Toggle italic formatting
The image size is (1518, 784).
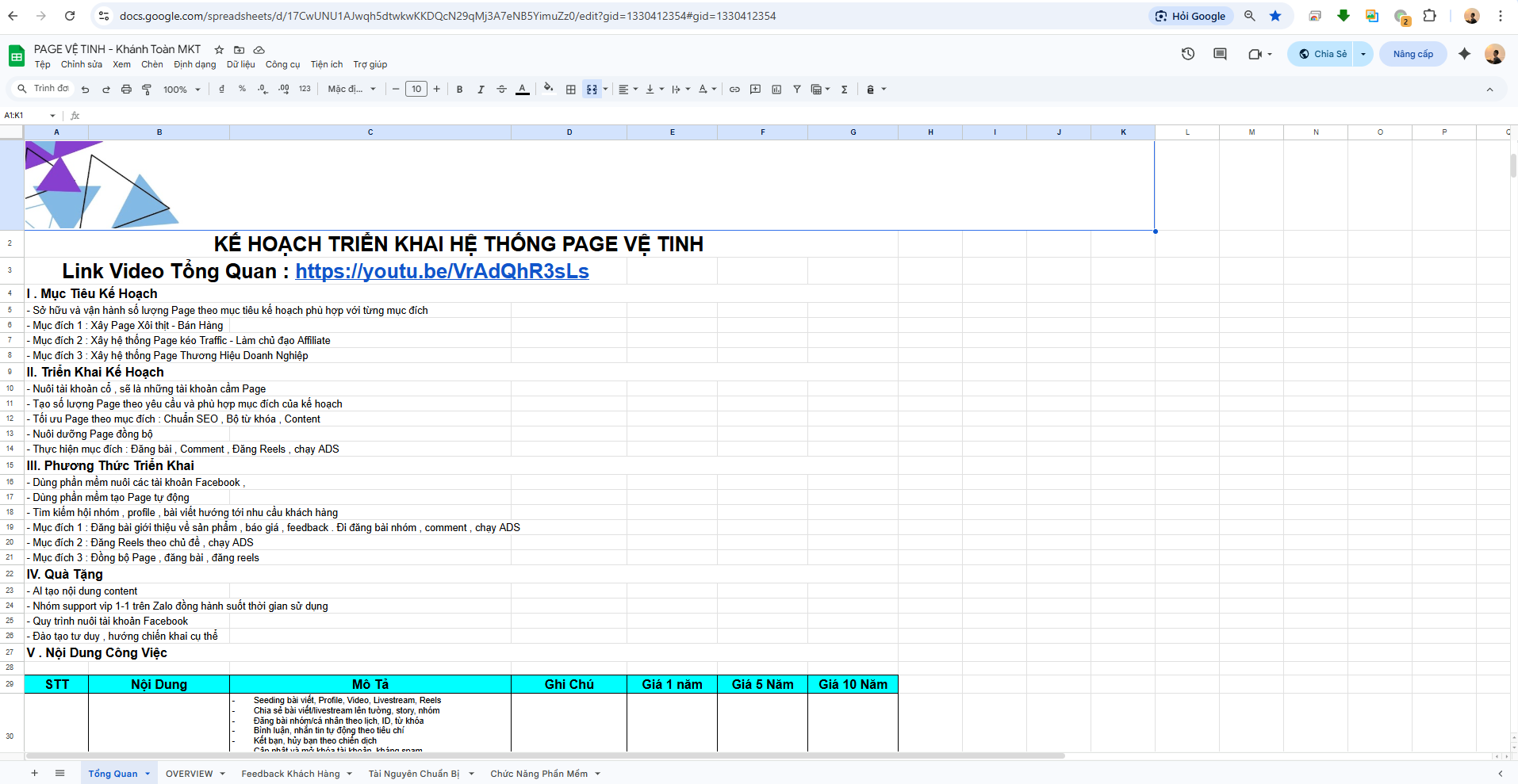[481, 90]
